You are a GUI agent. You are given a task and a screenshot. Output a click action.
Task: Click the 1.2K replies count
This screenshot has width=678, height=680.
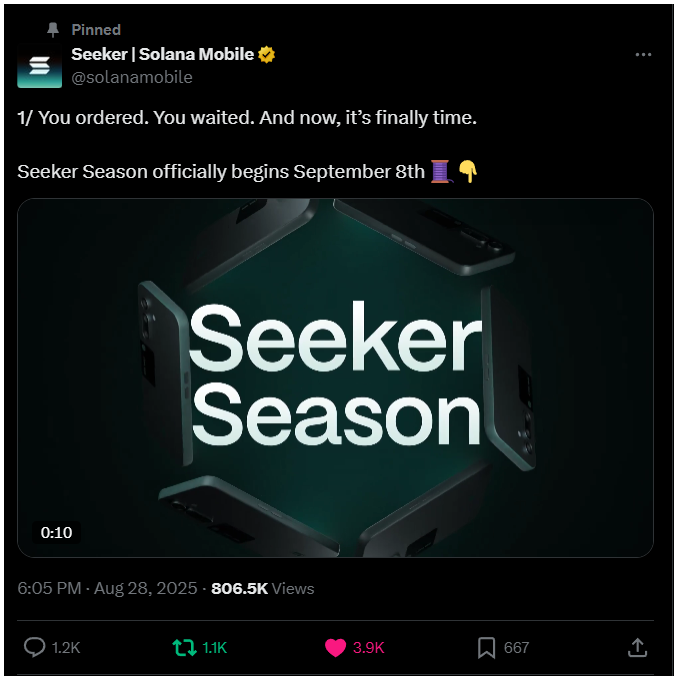pos(66,647)
